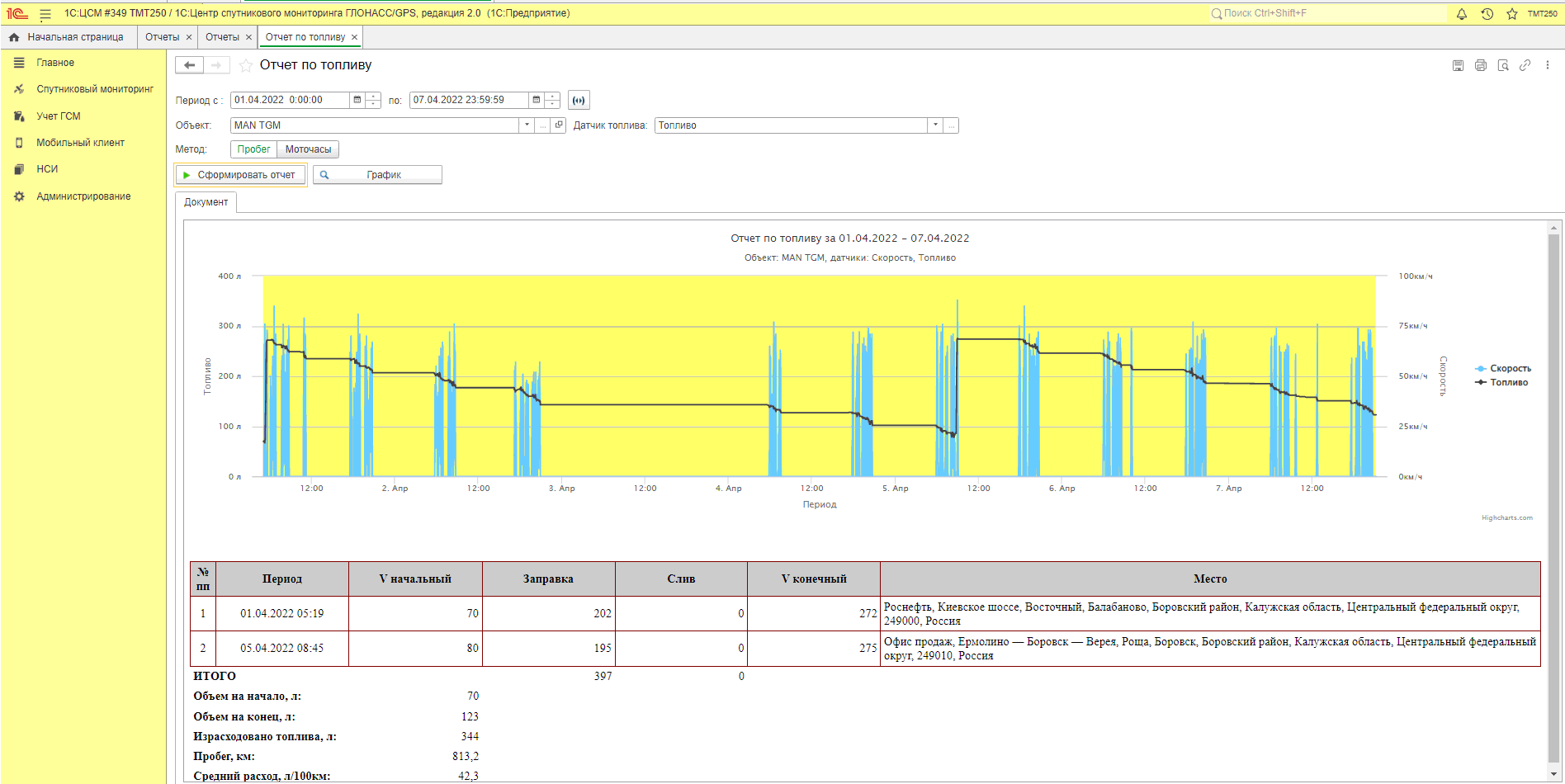1565x784 pixels.
Task: Click Сформировать отчет button
Action: tap(241, 175)
